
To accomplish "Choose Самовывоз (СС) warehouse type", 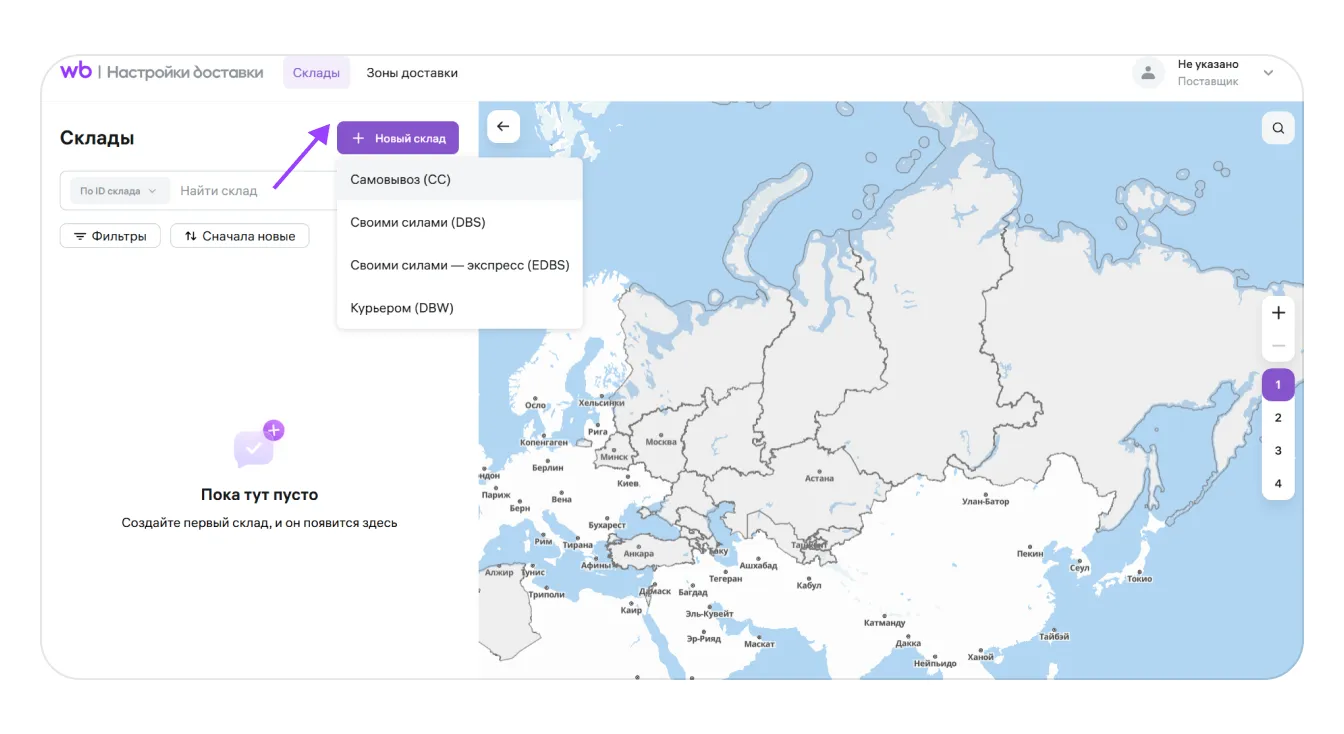I will [x=400, y=180].
